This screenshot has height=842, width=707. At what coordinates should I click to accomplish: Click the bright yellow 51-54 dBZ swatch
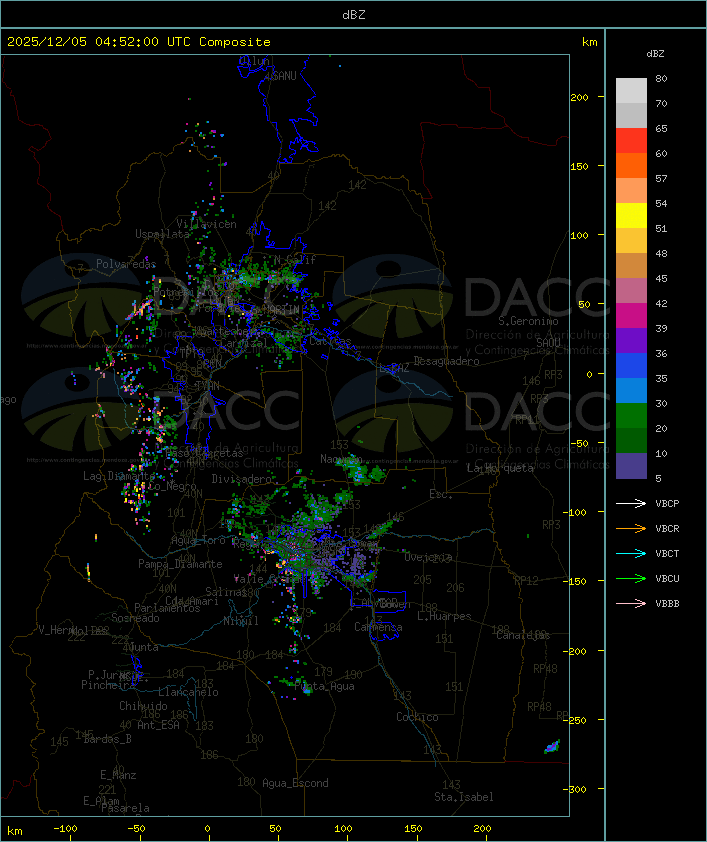coord(631,216)
